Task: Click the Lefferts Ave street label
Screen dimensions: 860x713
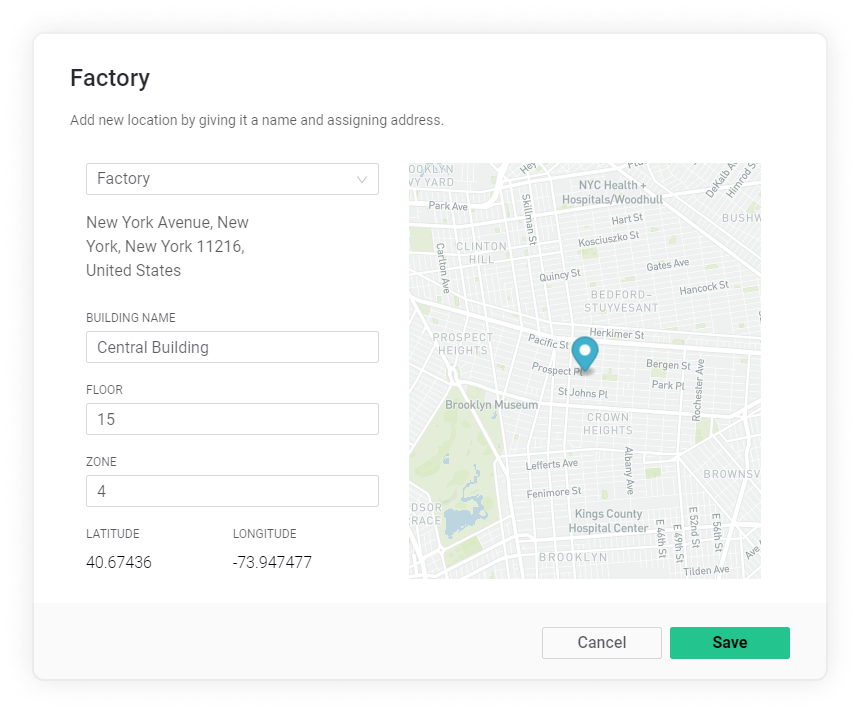Action: (552, 464)
